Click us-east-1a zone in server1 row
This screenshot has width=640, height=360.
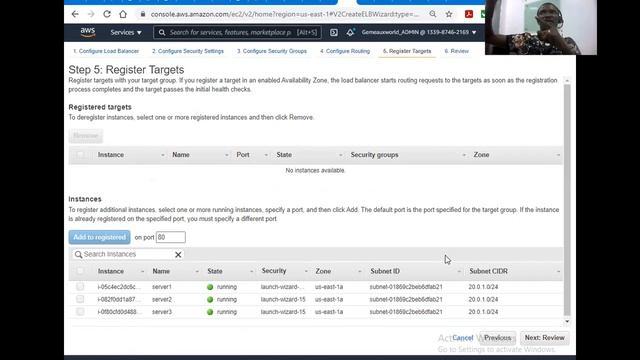click(x=329, y=287)
